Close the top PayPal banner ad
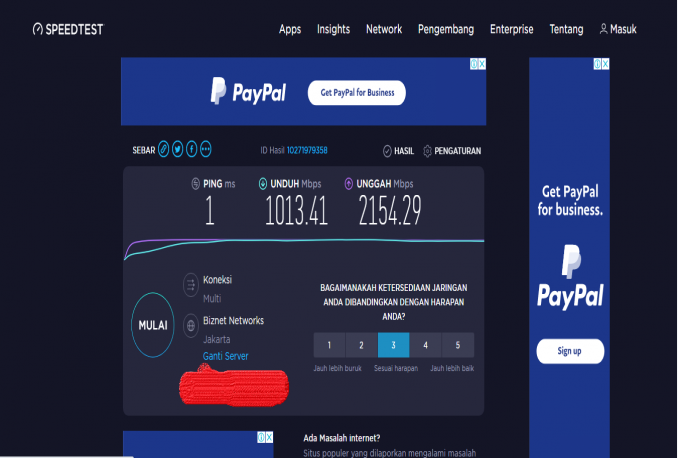The width and height of the screenshot is (678, 458). point(481,64)
